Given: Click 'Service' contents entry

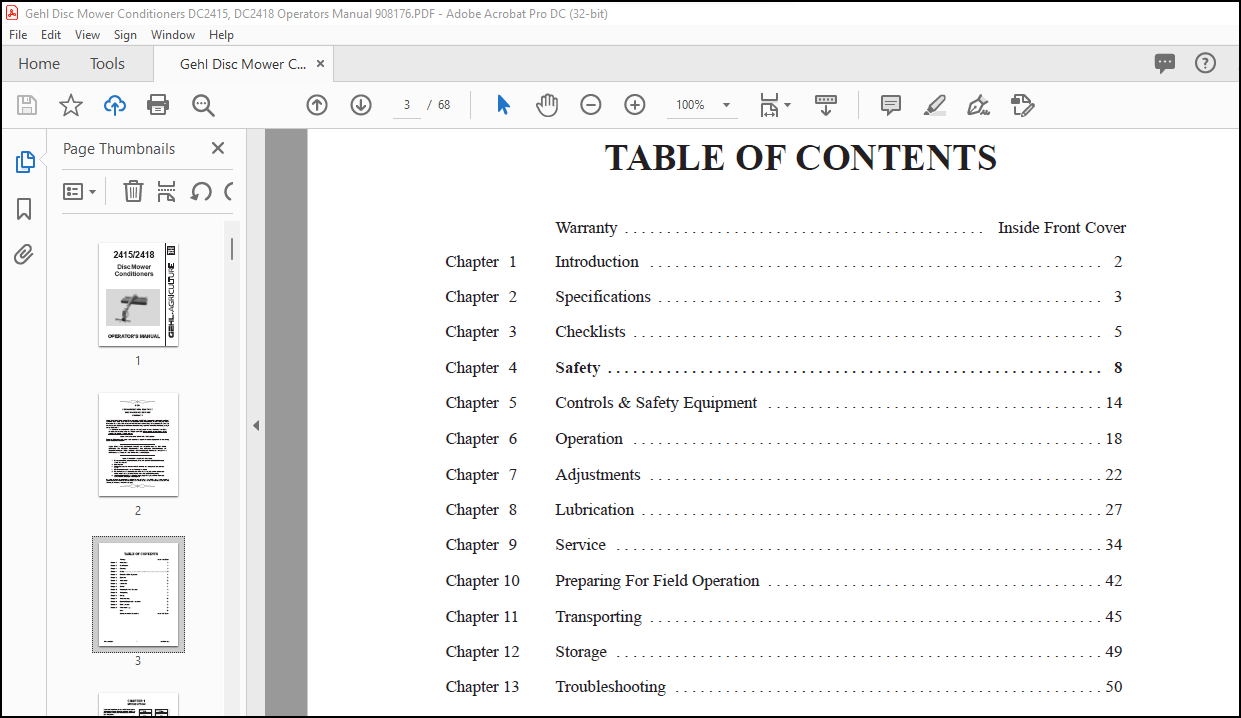Looking at the screenshot, I should click(581, 545).
